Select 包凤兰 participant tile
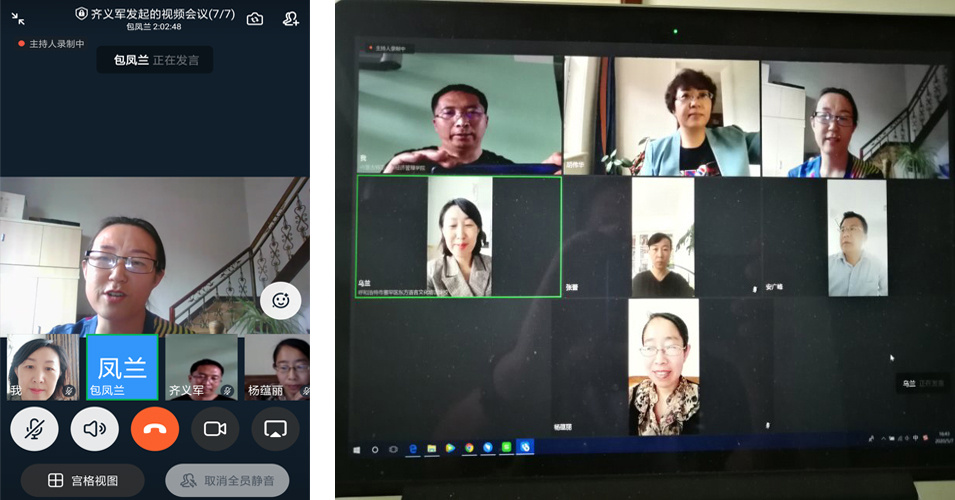The image size is (955, 500). click(121, 367)
